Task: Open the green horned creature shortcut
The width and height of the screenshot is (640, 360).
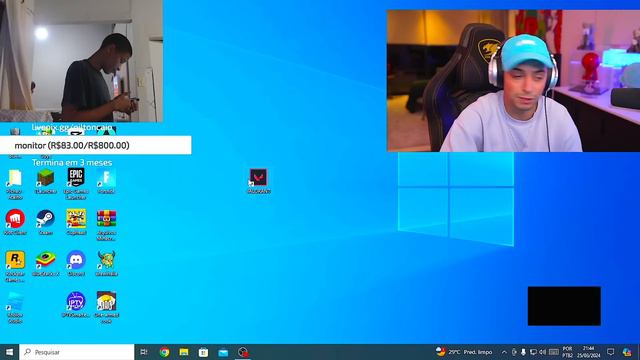Action: tap(106, 264)
